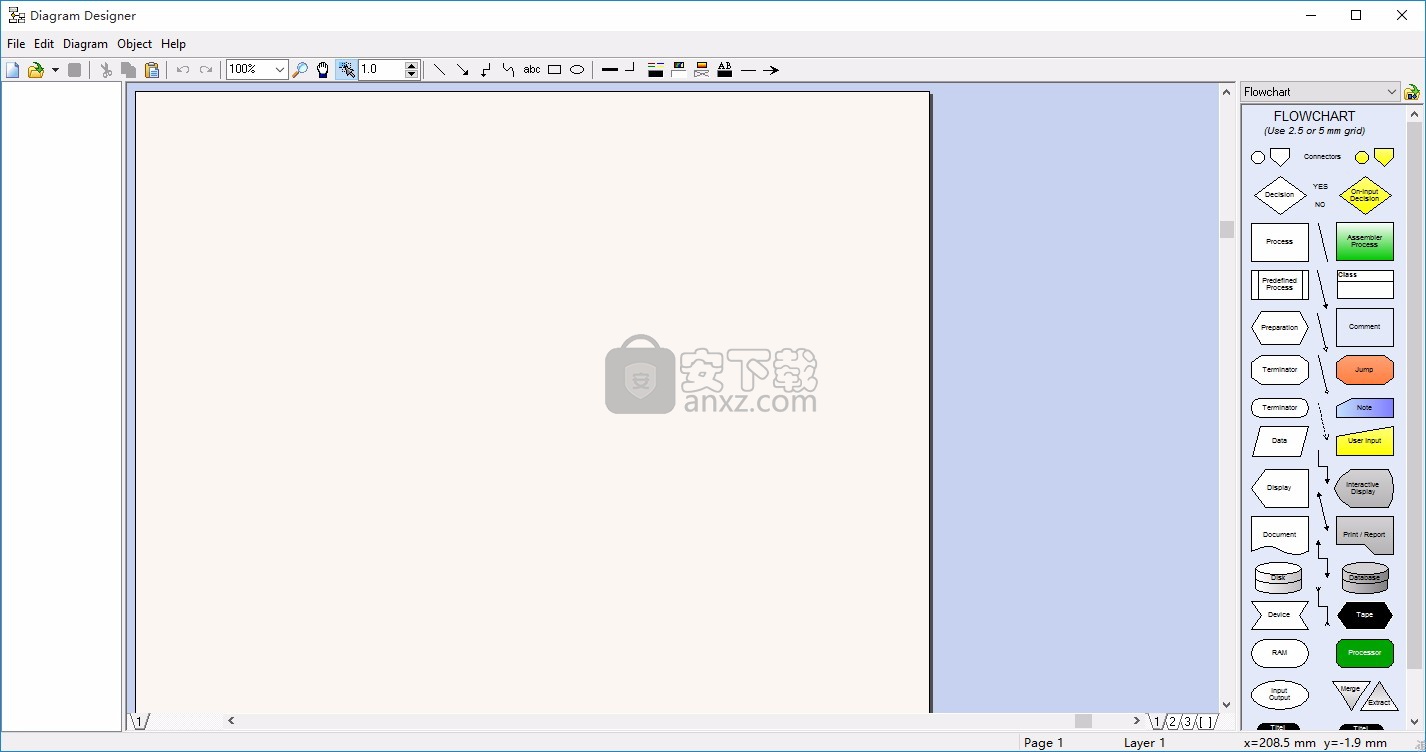Pick the Decision diamond shape

(x=1280, y=195)
